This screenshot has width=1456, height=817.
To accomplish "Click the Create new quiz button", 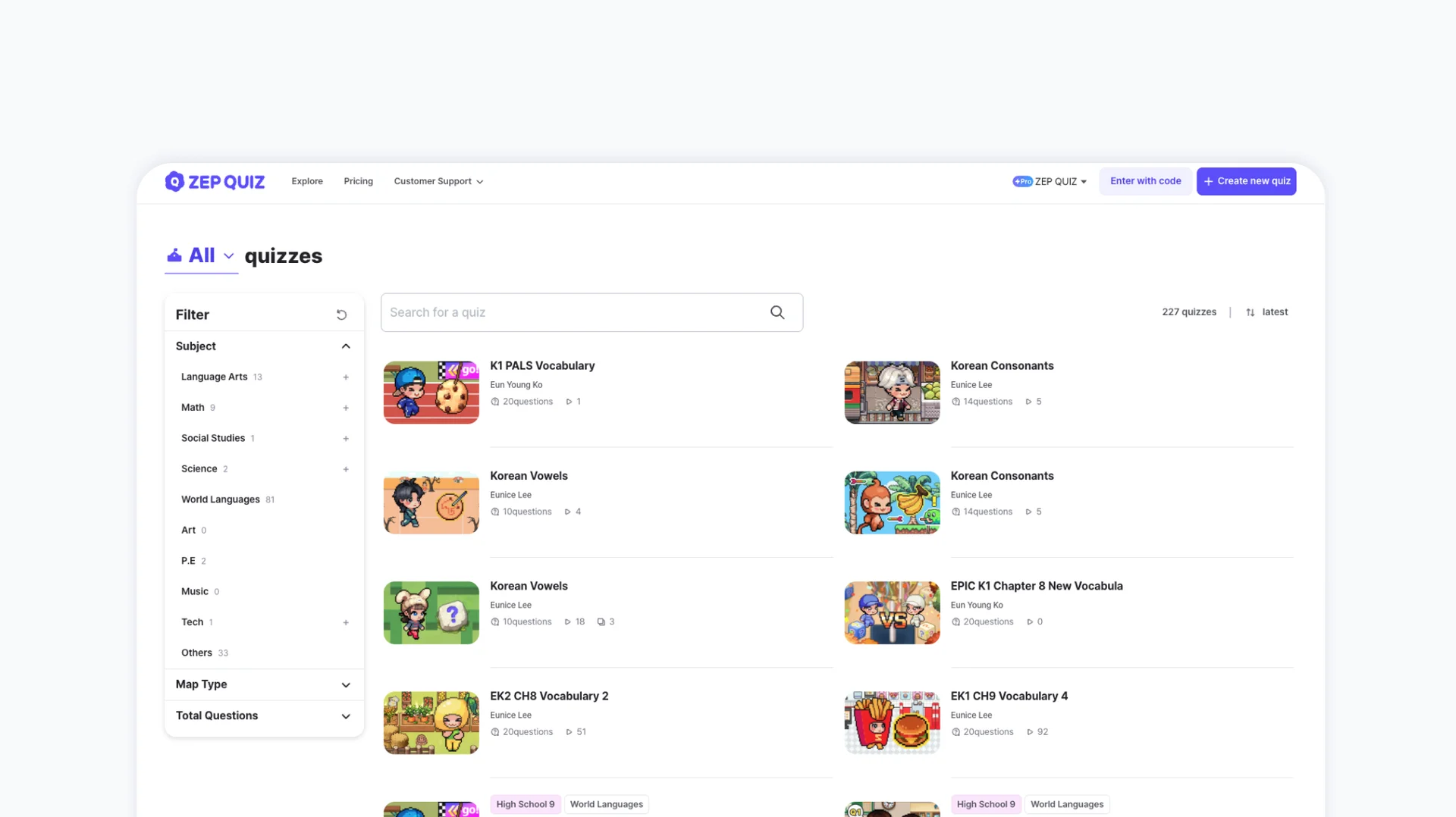I will 1247,182.
